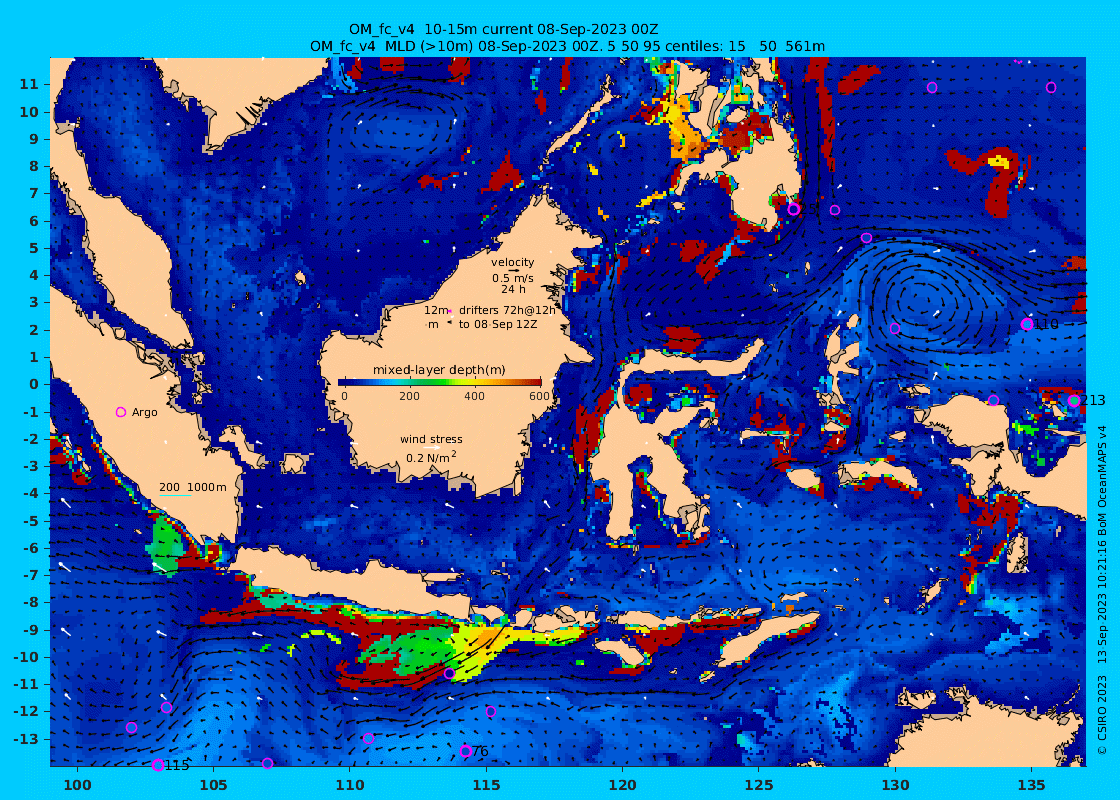Click longitude axis label 100
Screen dimensions: 1120x800
[x=77, y=785]
